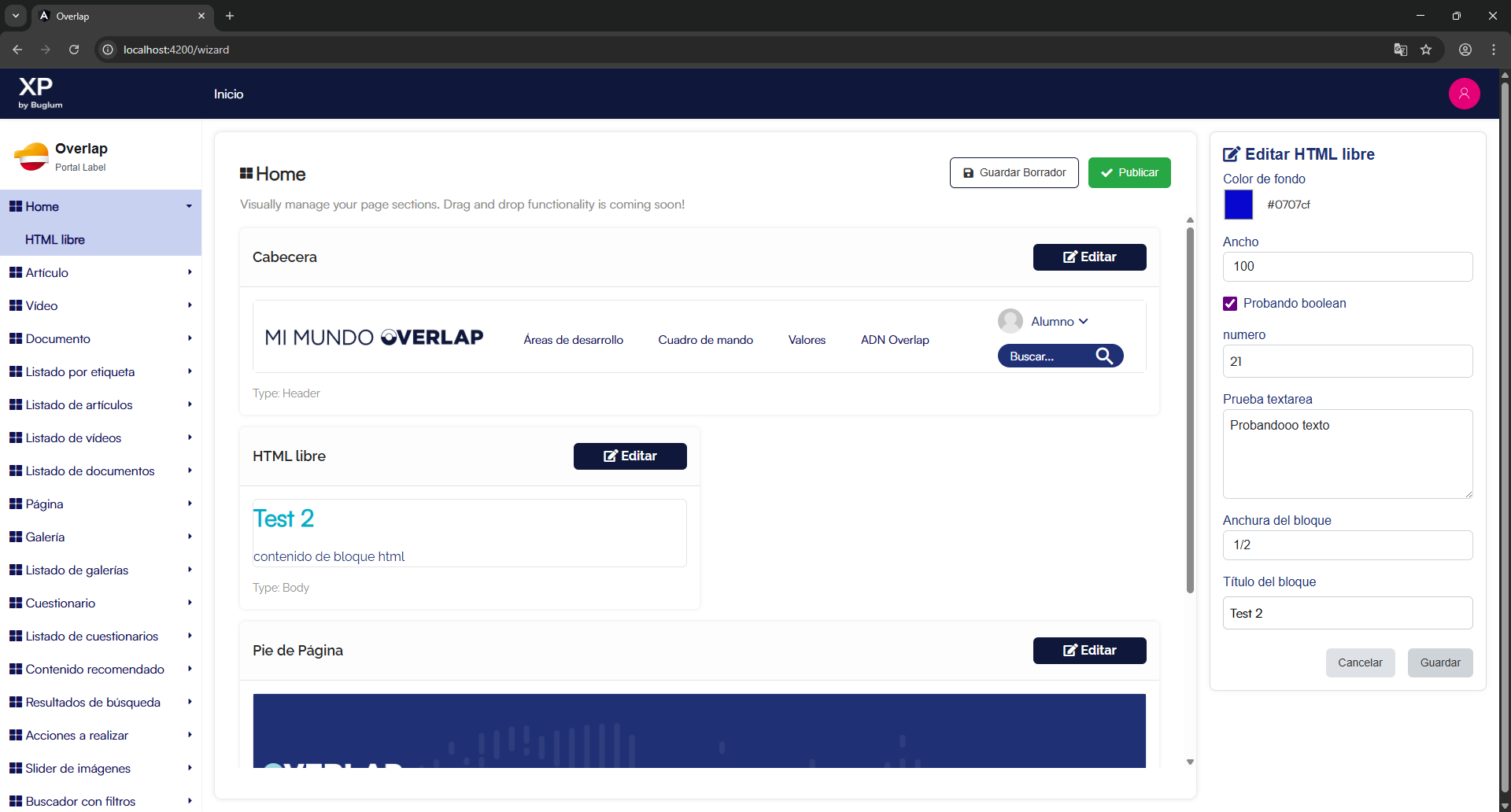Click the Título del bloque input field
Viewport: 1511px width, 812px height.
point(1347,613)
